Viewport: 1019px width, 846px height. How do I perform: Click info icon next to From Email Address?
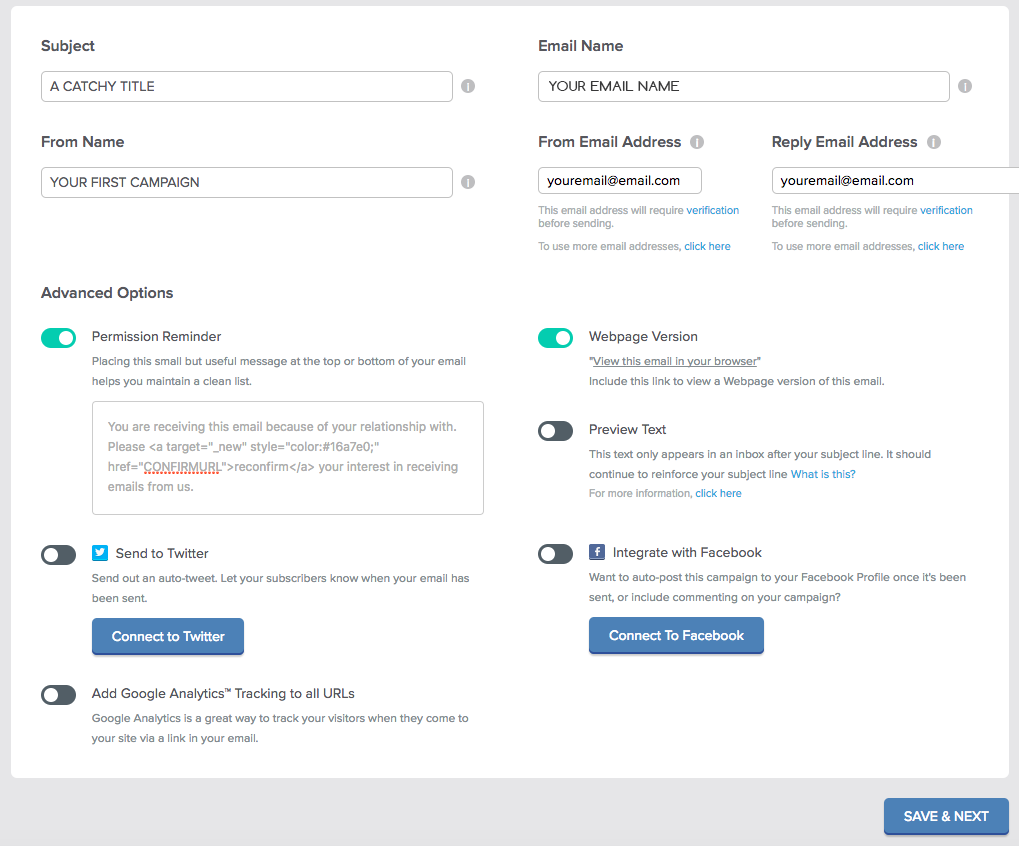coord(697,142)
